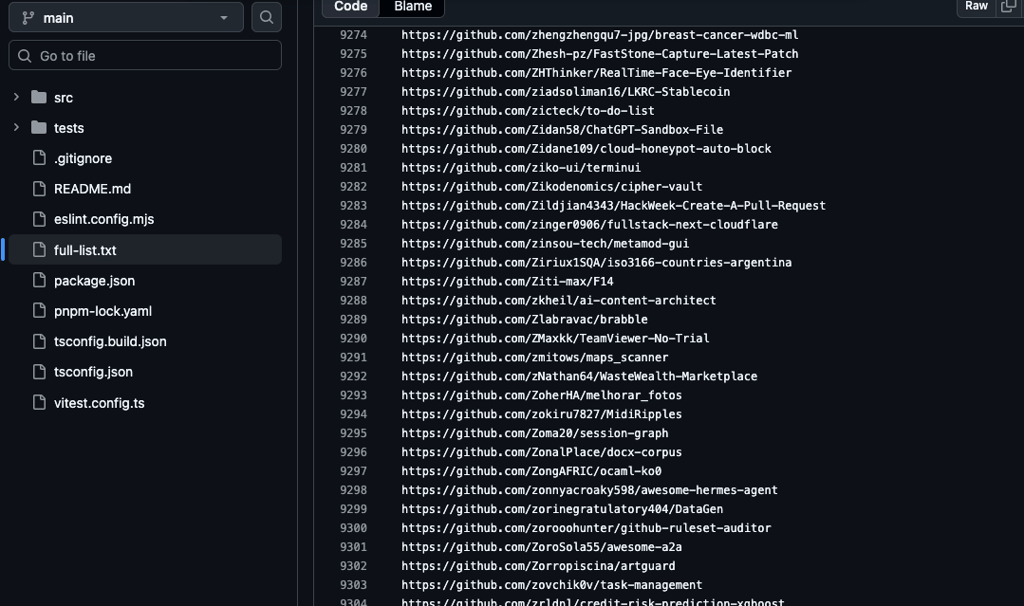Screen dimensions: 1024x606
Task: Click the file icon beside vitest.config.ts
Action: tap(39, 402)
